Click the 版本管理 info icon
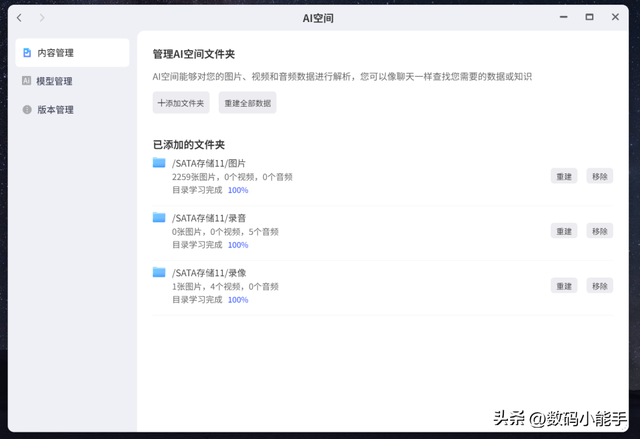 [x=27, y=110]
